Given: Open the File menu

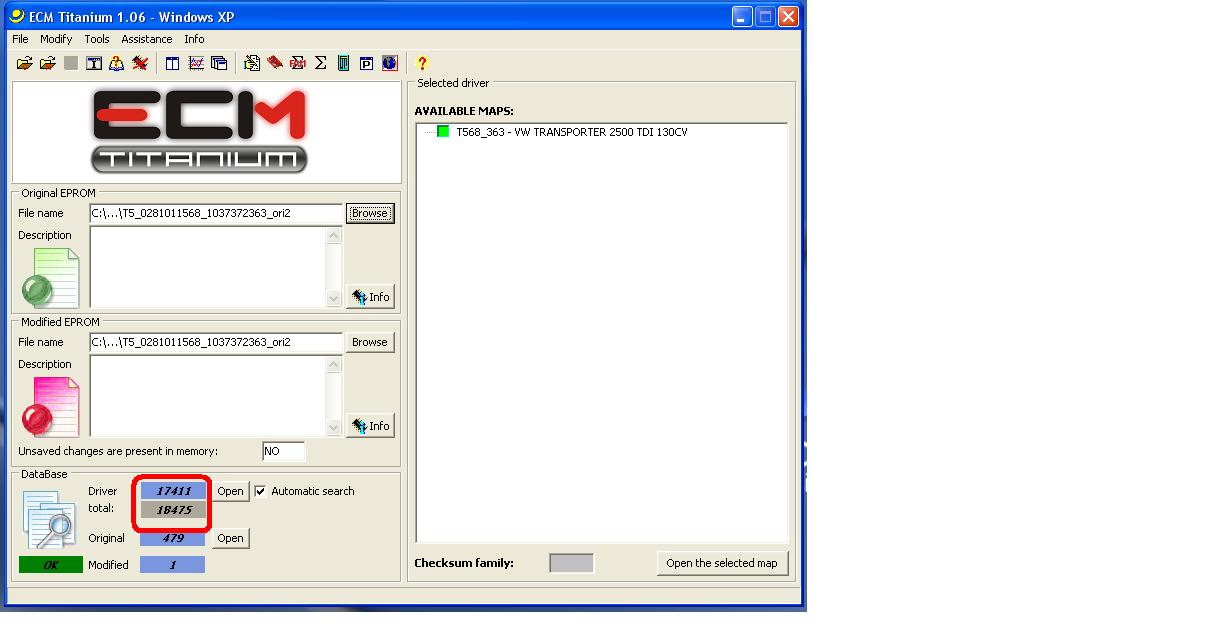Looking at the screenshot, I should tap(21, 39).
